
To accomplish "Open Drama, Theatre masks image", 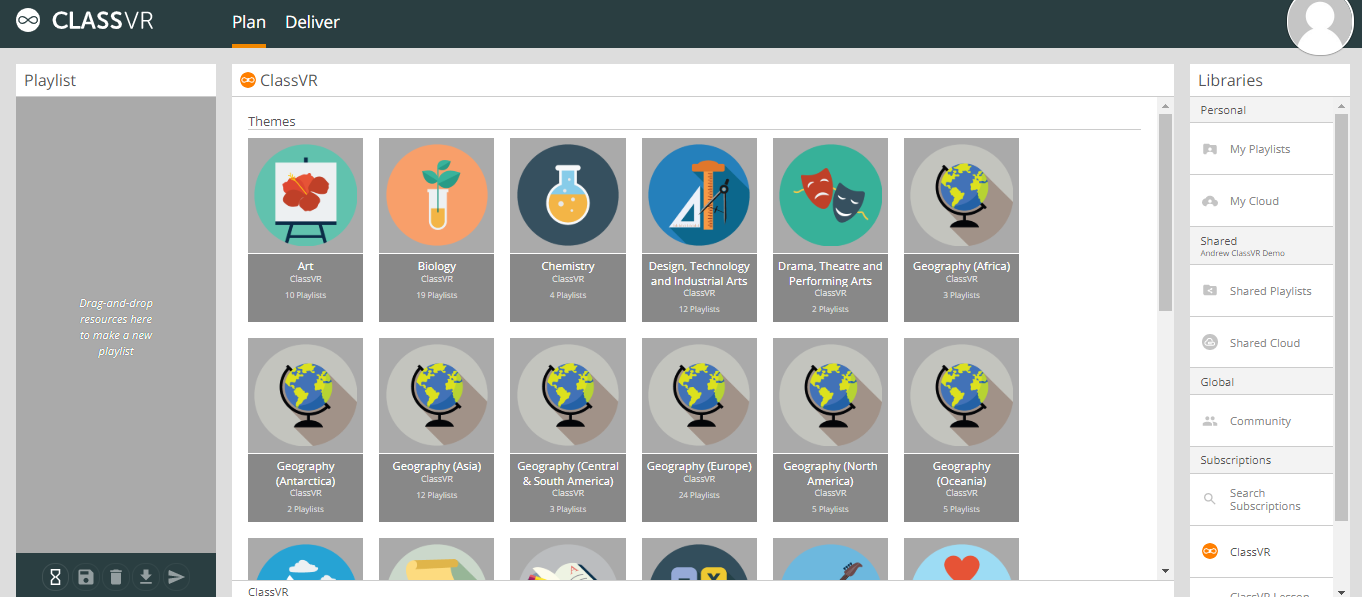I will [830, 195].
